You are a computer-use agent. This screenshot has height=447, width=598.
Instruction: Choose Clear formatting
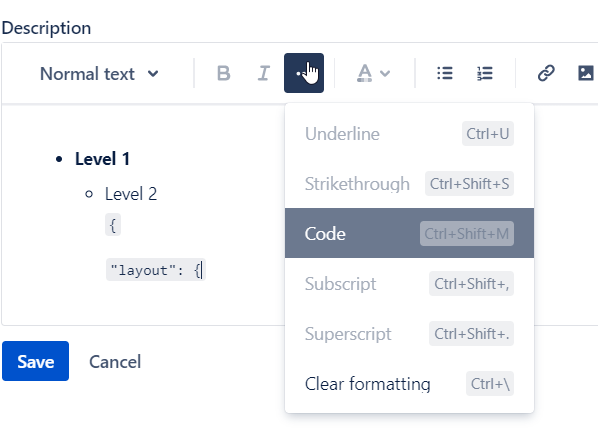[x=409, y=383]
